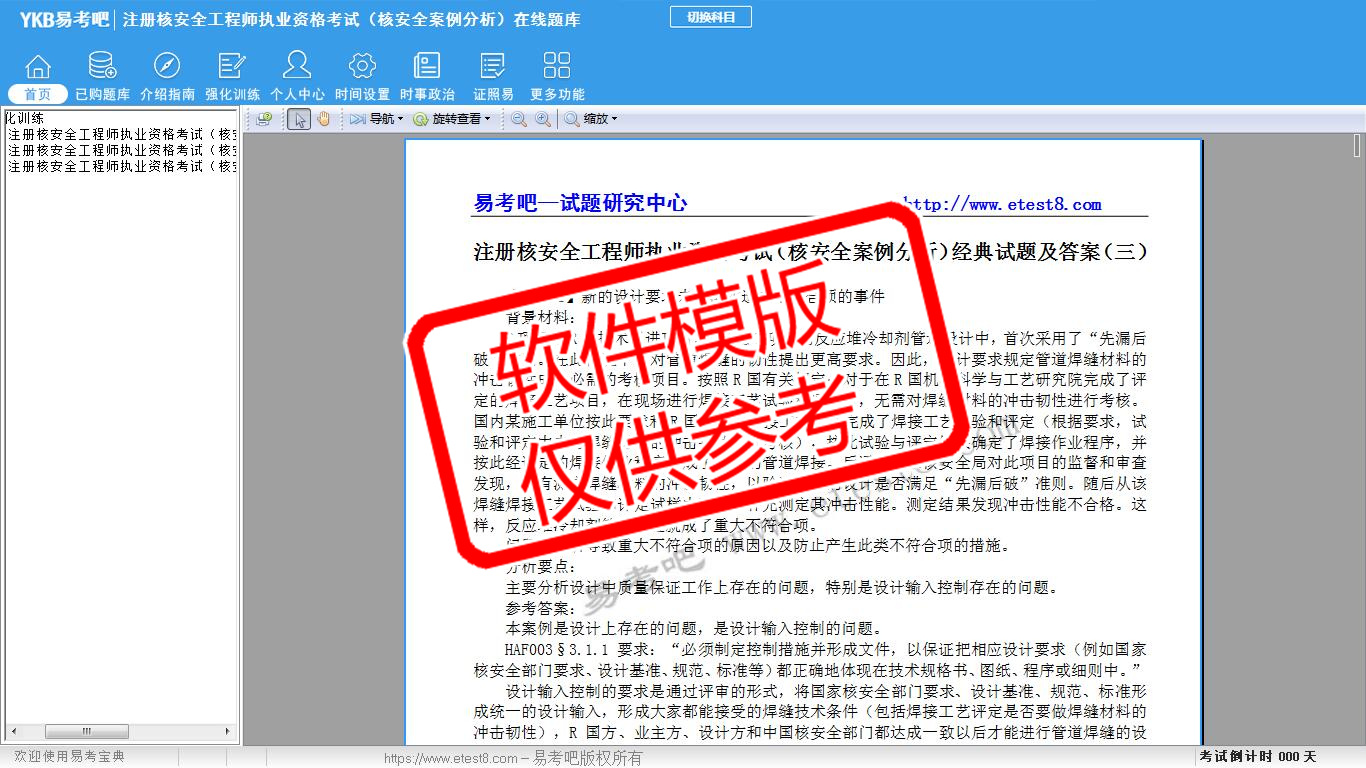Zoom in the document with plus magnifier
This screenshot has width=1366, height=768.
click(542, 119)
